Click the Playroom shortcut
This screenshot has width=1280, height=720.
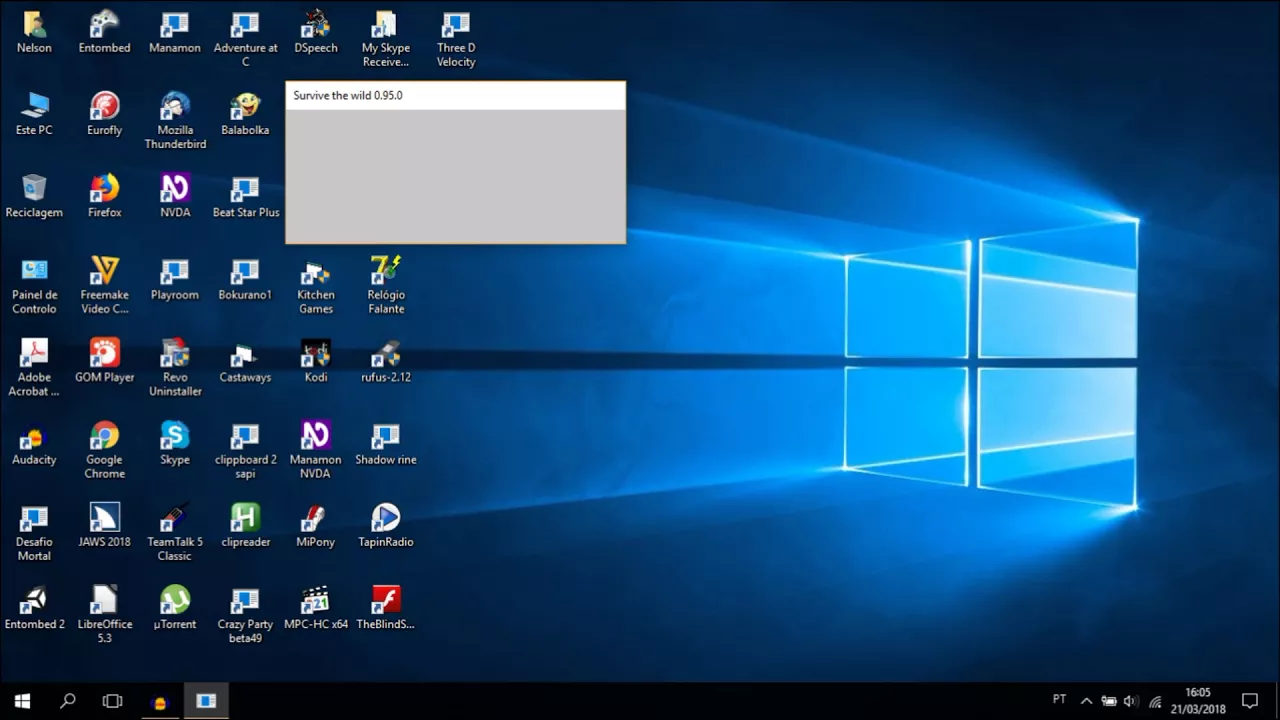pyautogui.click(x=175, y=278)
